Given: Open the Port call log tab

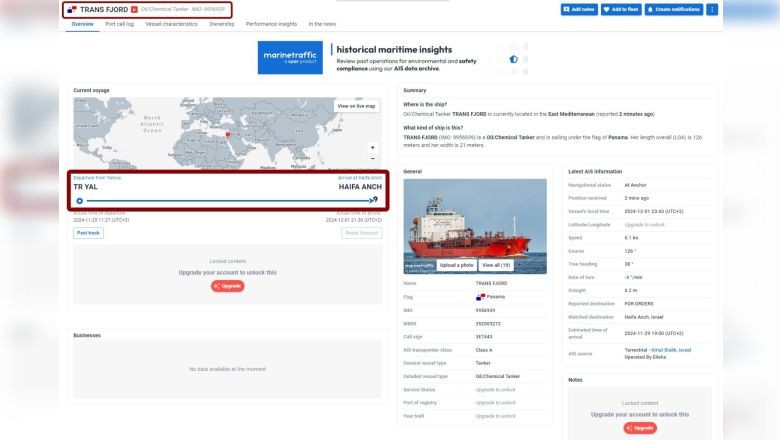Looking at the screenshot, I should point(119,24).
